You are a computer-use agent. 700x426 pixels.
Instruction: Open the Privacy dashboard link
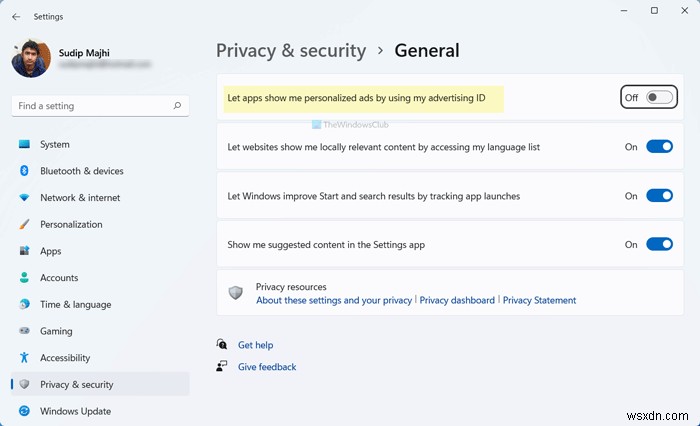click(457, 300)
